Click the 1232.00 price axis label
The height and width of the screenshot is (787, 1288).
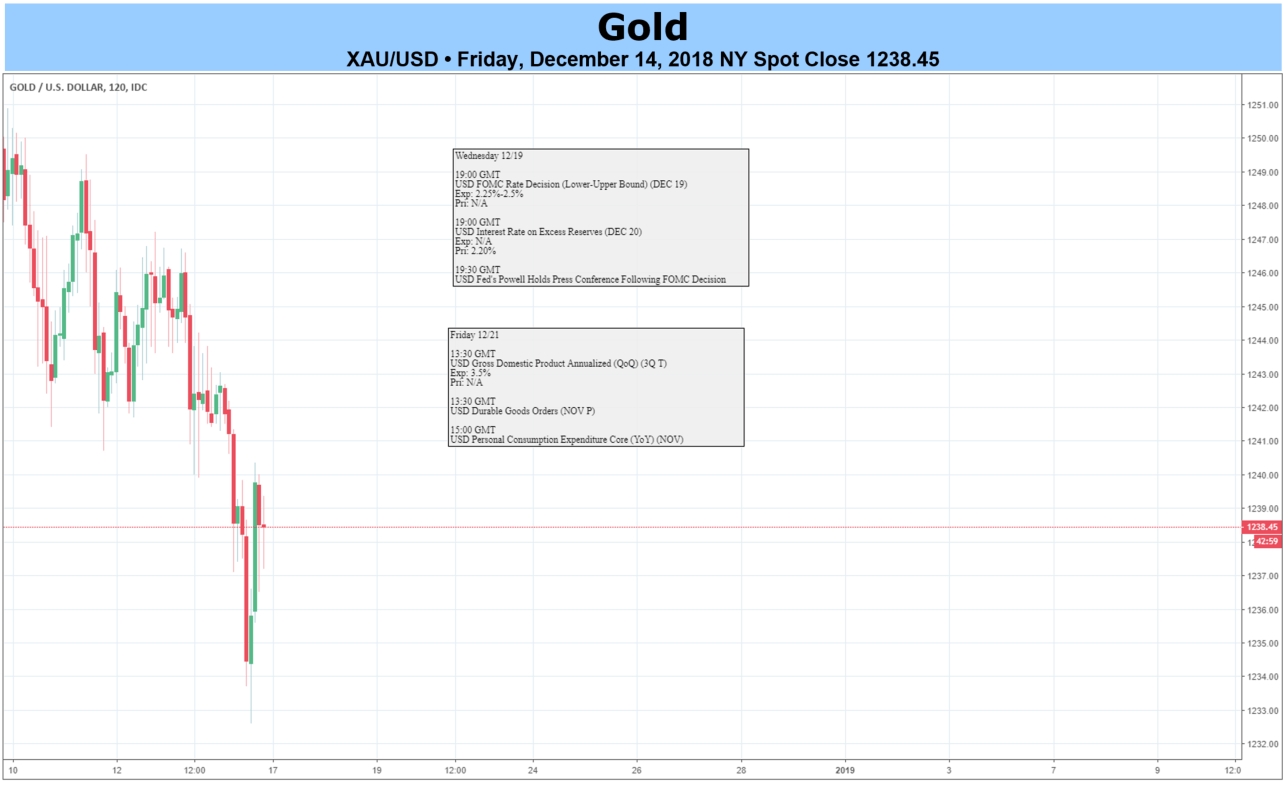click(x=1261, y=744)
